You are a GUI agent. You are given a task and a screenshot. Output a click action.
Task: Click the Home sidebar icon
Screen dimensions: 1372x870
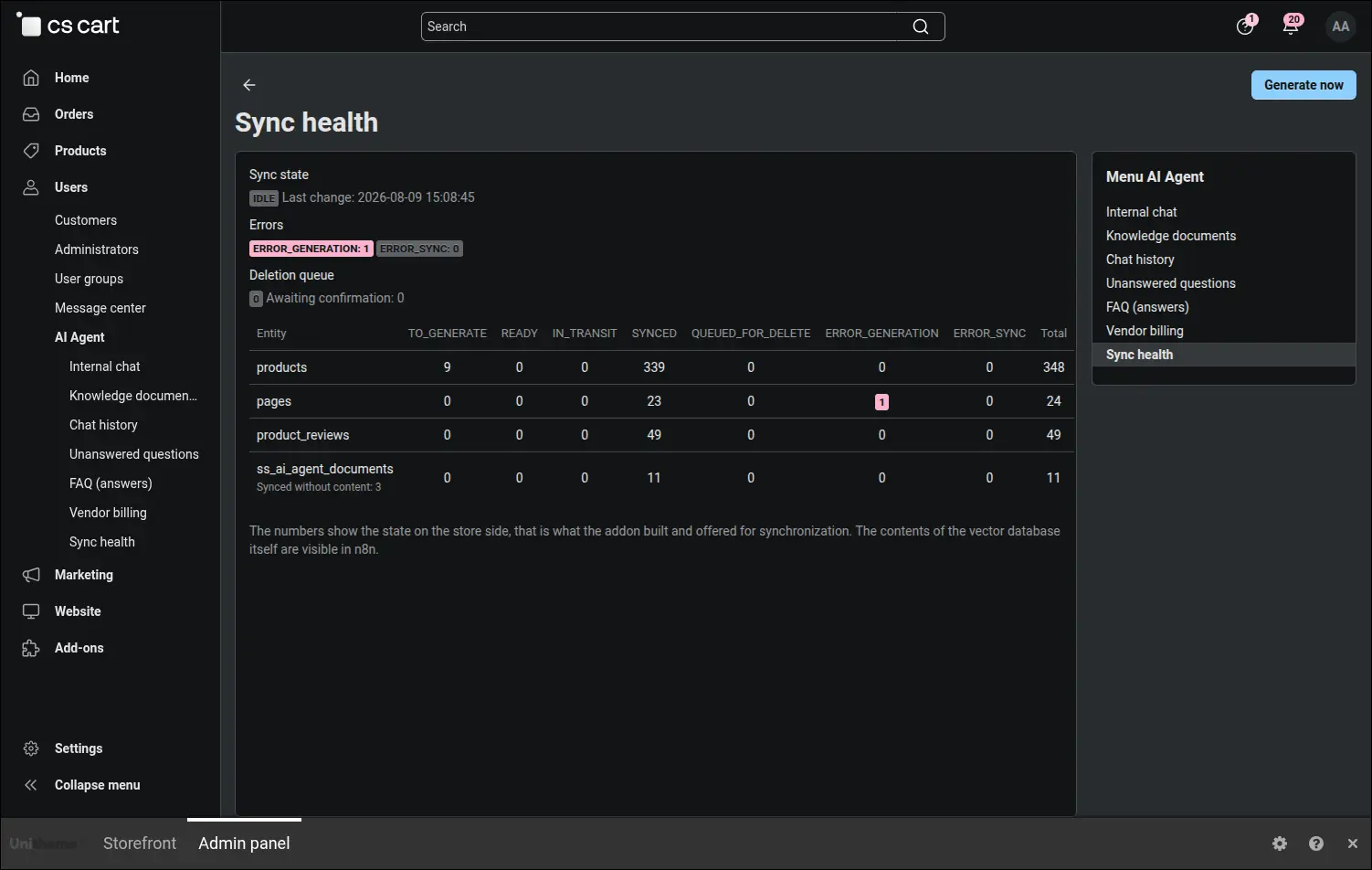31,78
